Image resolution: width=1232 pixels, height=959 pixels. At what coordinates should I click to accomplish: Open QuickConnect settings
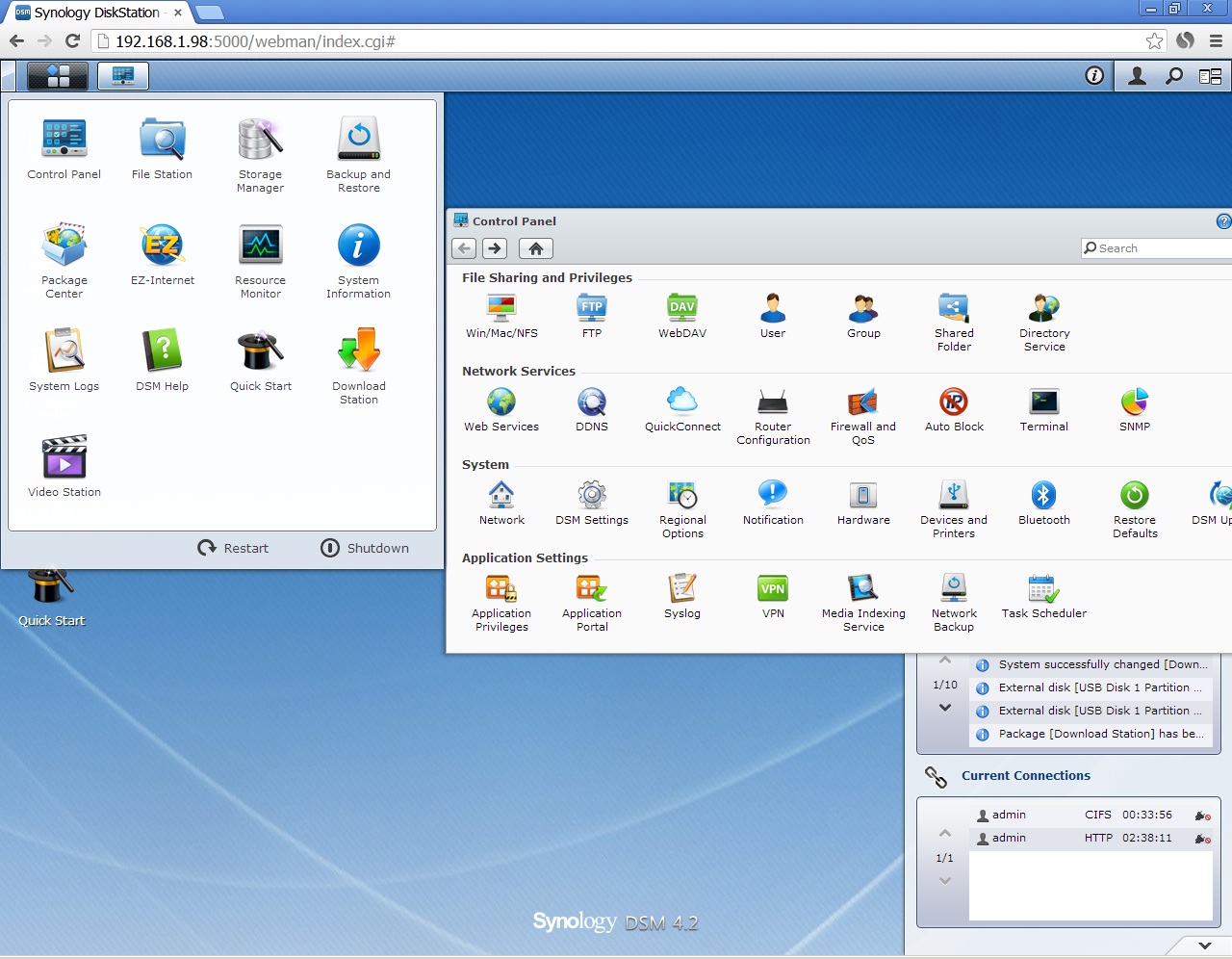pyautogui.click(x=682, y=410)
